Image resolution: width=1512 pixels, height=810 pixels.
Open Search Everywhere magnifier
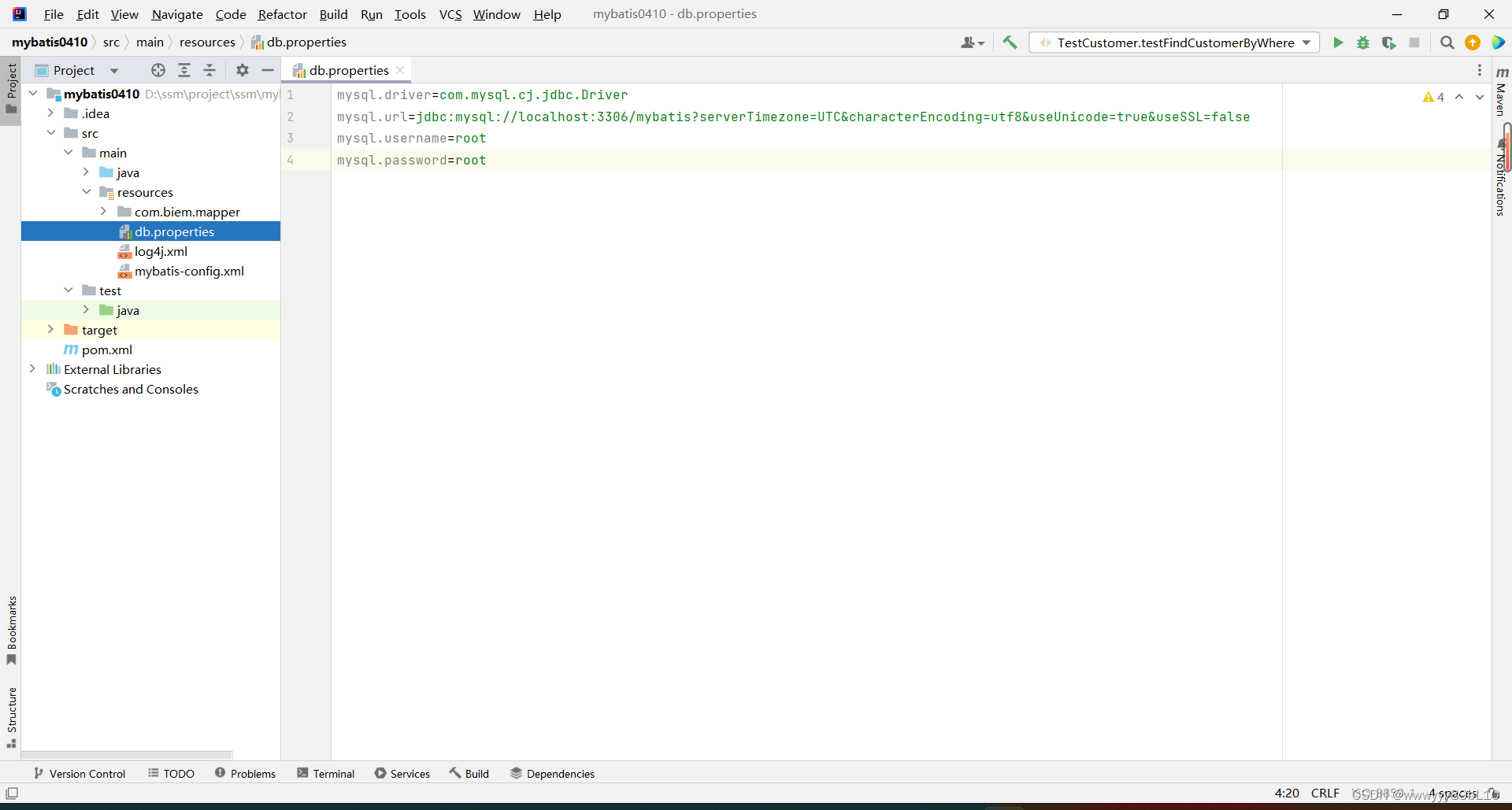(1447, 43)
